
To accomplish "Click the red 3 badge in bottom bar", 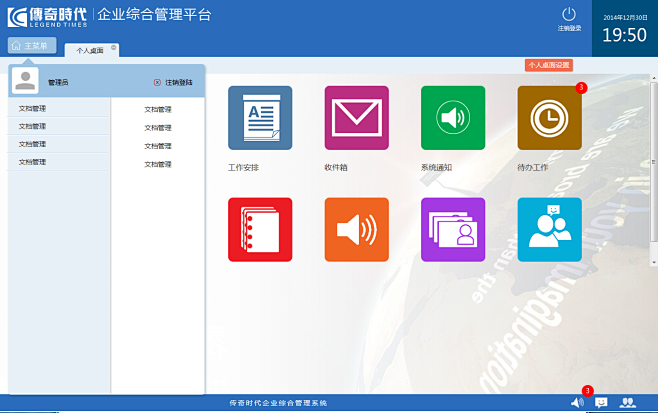I will pyautogui.click(x=588, y=391).
